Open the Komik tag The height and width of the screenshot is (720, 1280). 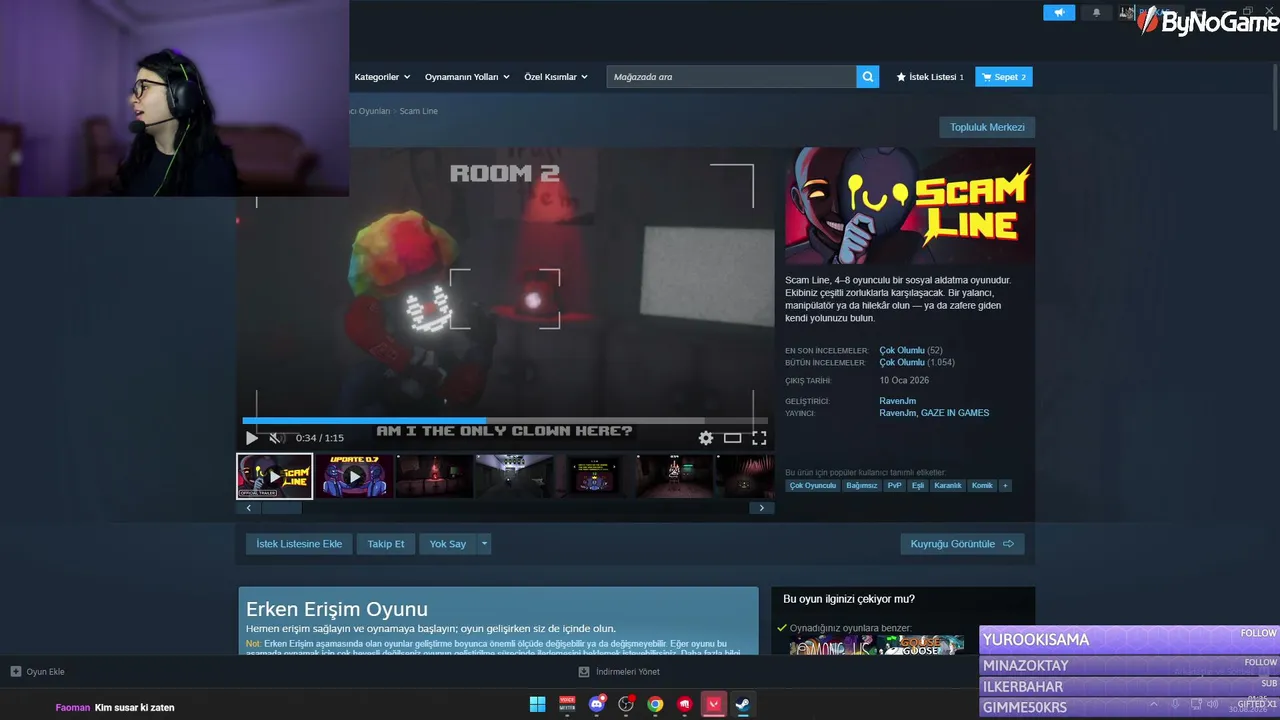tap(982, 486)
